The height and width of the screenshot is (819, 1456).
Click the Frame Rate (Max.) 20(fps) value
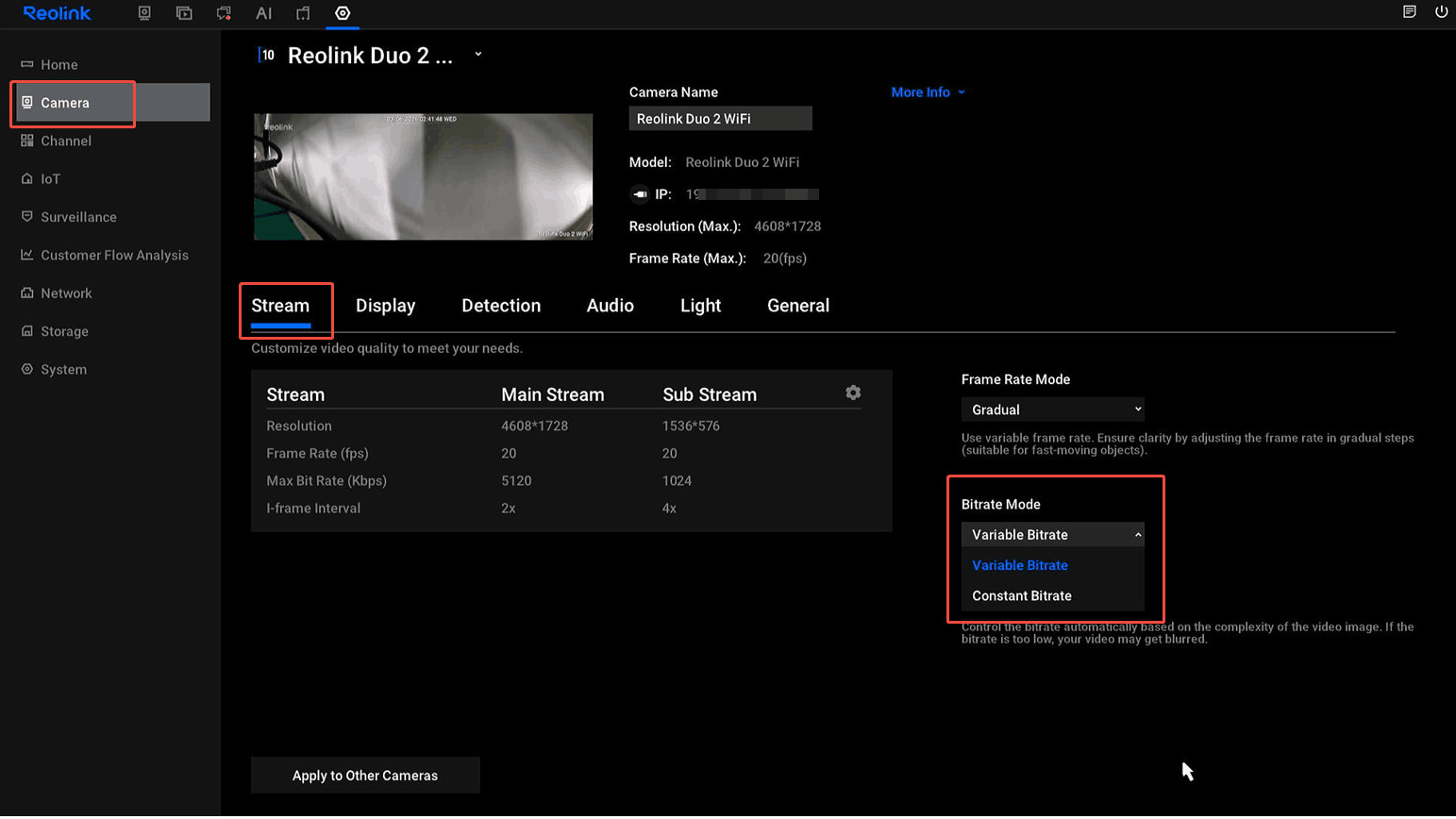784,259
